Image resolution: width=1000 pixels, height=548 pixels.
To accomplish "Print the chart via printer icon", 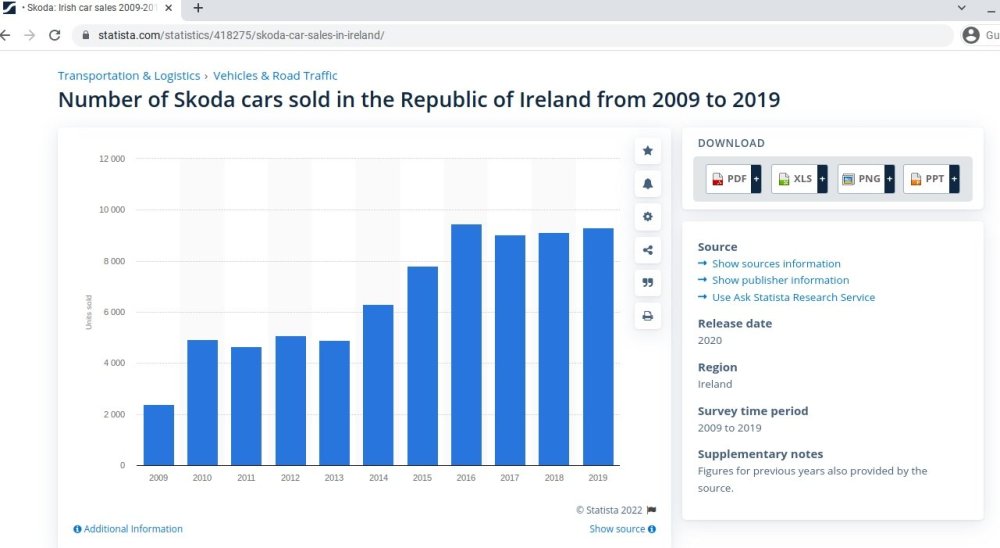I will tap(647, 316).
